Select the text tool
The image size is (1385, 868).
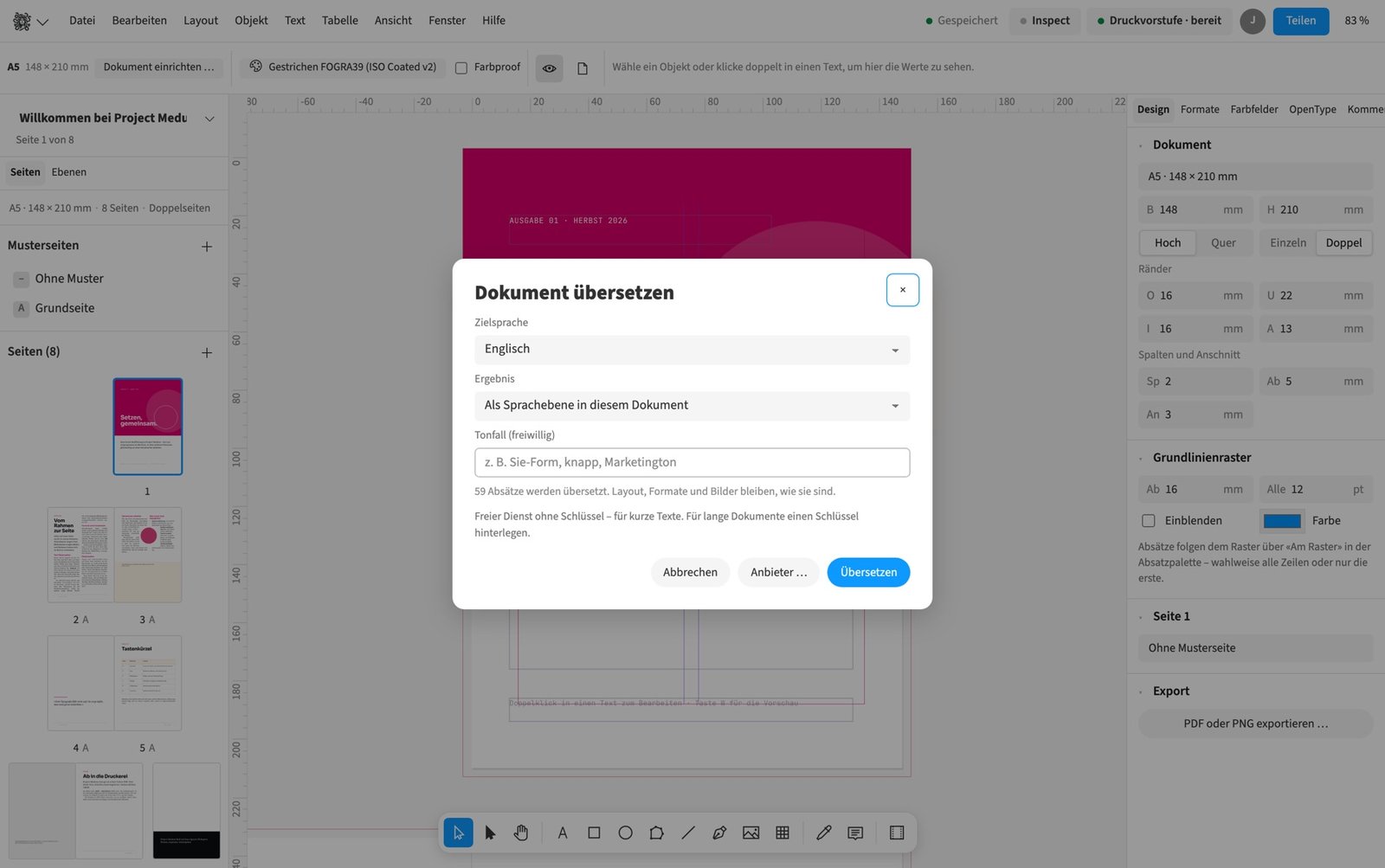[x=563, y=833]
